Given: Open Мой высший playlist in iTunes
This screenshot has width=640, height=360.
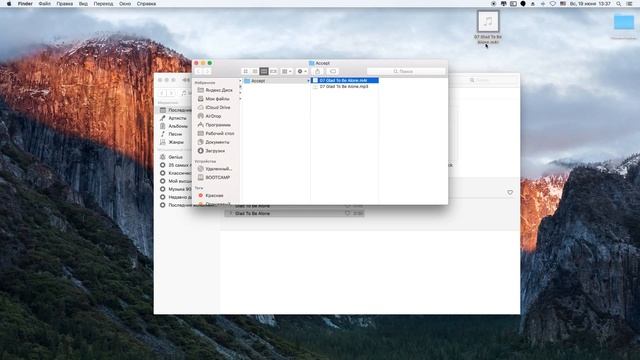Looking at the screenshot, I should point(175,181).
